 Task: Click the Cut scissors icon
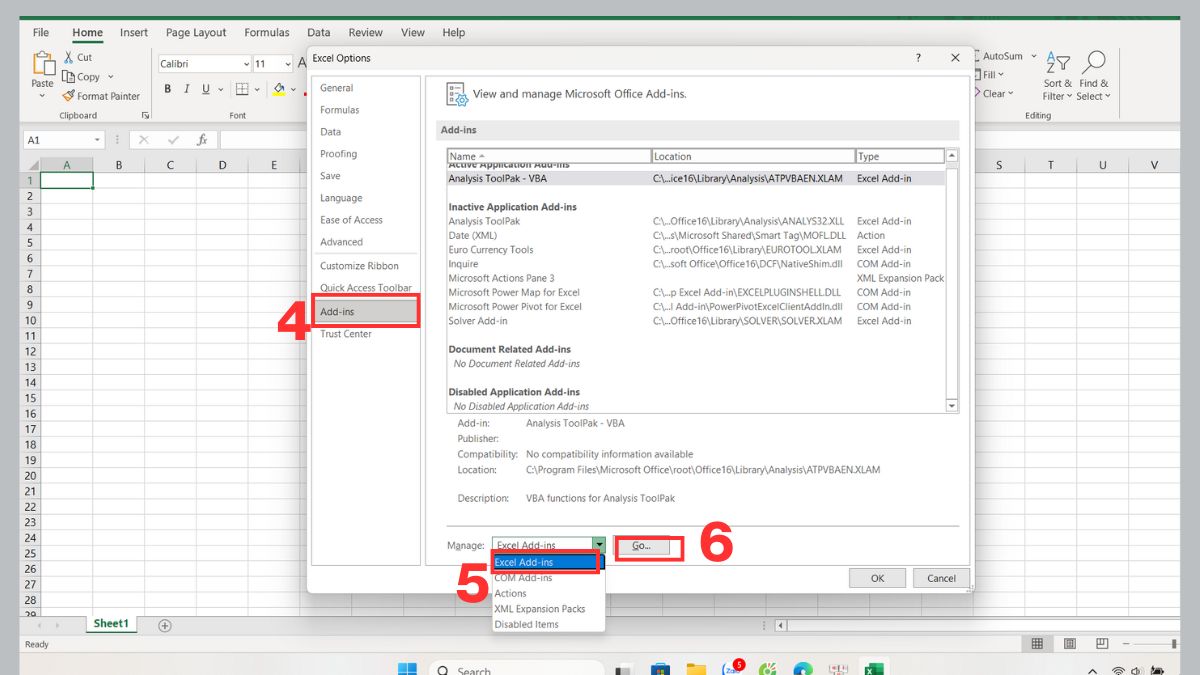pos(69,58)
